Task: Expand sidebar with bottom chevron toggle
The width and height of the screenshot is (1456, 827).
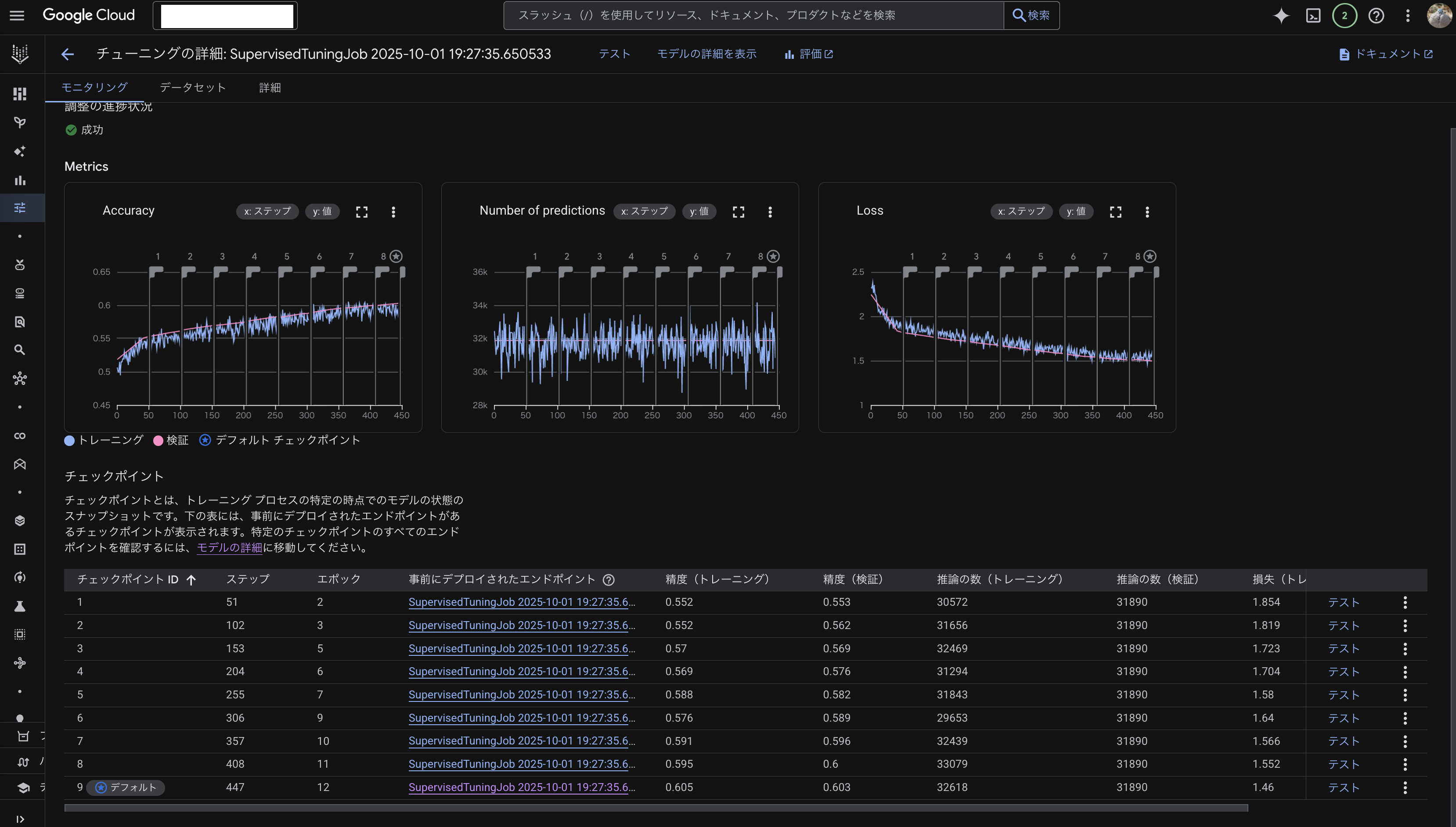Action: pyautogui.click(x=20, y=819)
